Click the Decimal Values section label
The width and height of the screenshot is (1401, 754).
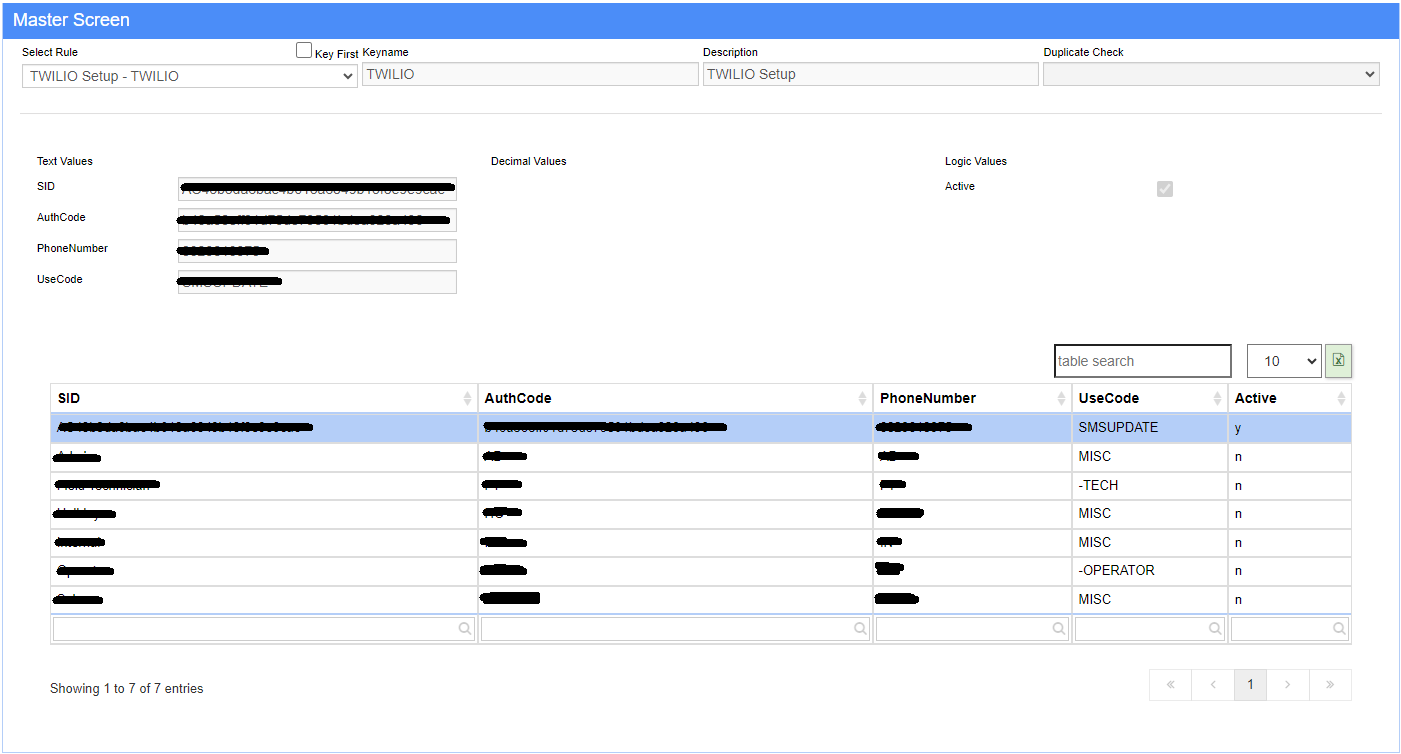coord(529,161)
